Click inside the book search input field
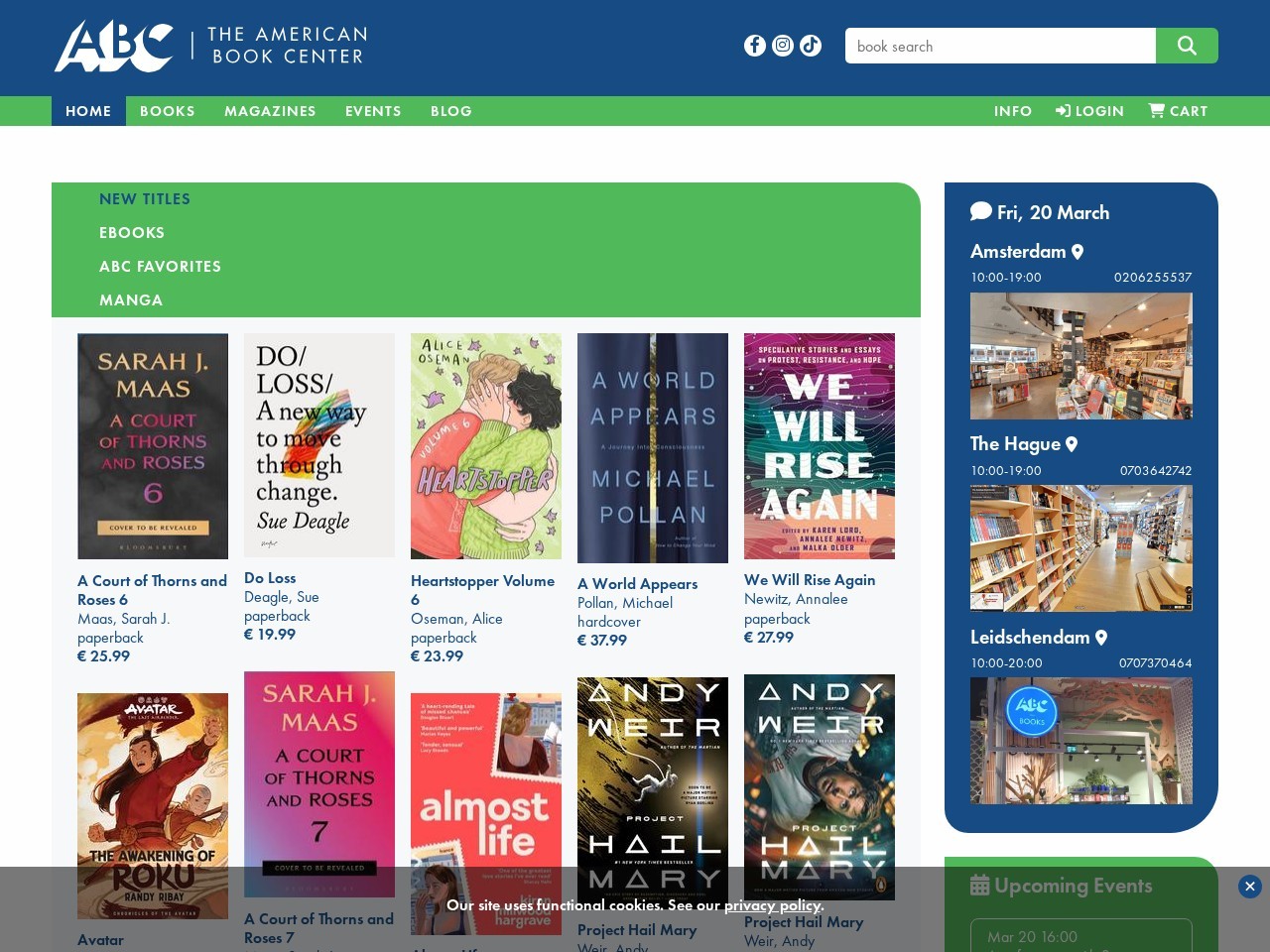Viewport: 1270px width, 952px height. pos(999,46)
